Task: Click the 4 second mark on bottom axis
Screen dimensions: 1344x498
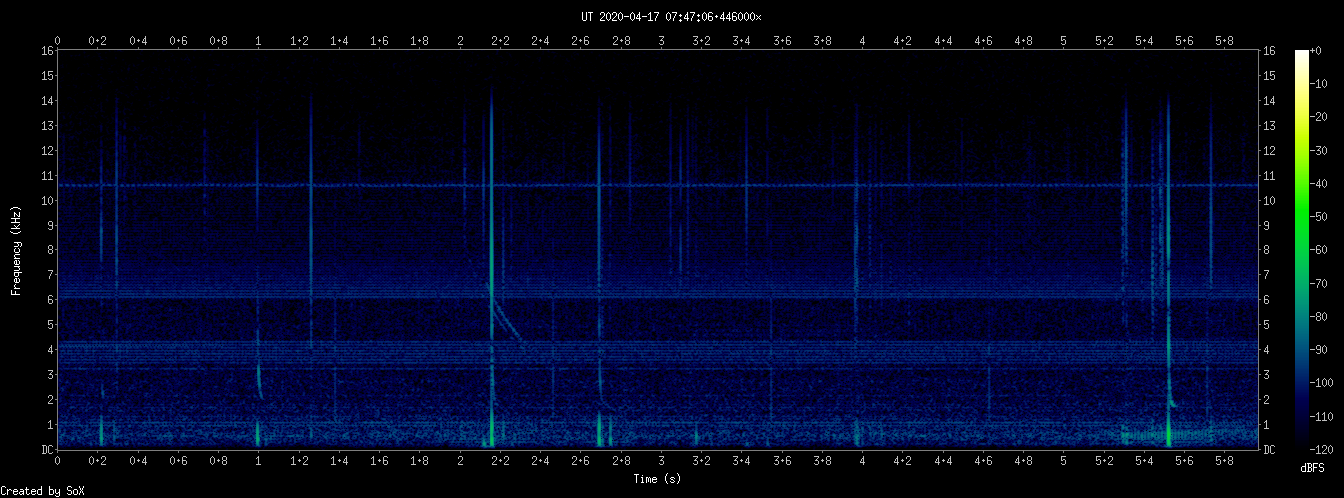Action: (862, 460)
